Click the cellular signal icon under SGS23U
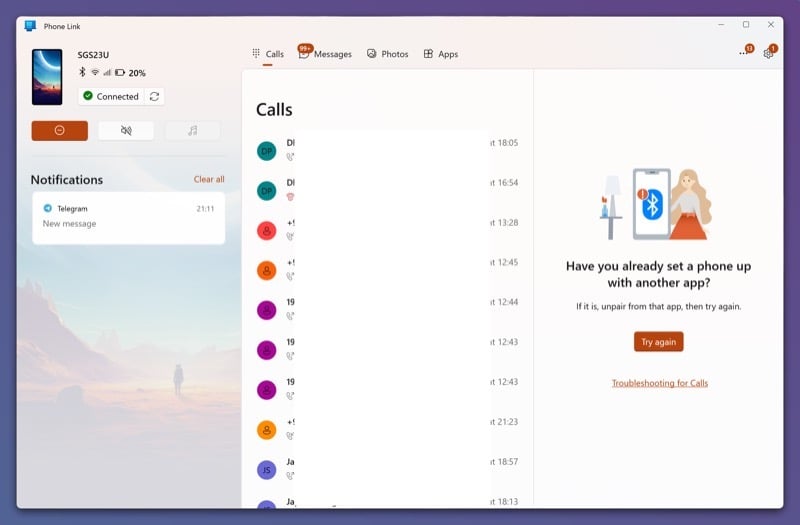Screen dimensions: 800x525 pyautogui.click(x=107, y=72)
